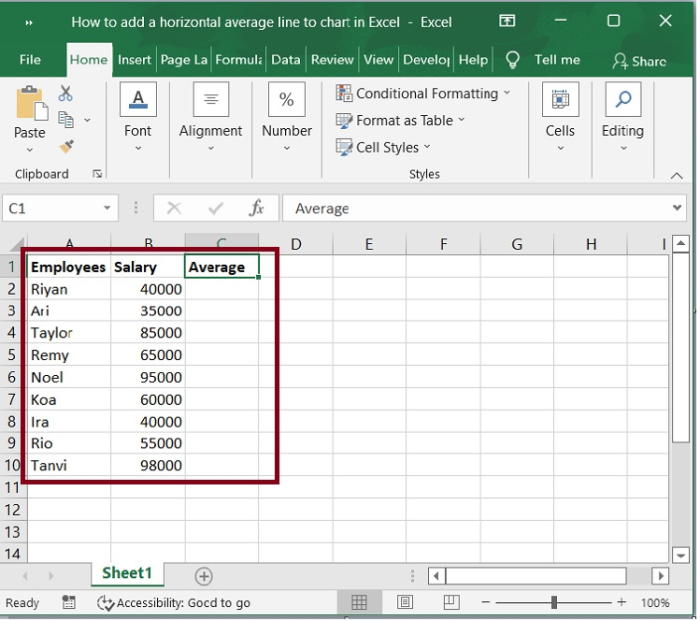Click the zoom slider handle
This screenshot has height=621, width=700.
click(x=554, y=602)
